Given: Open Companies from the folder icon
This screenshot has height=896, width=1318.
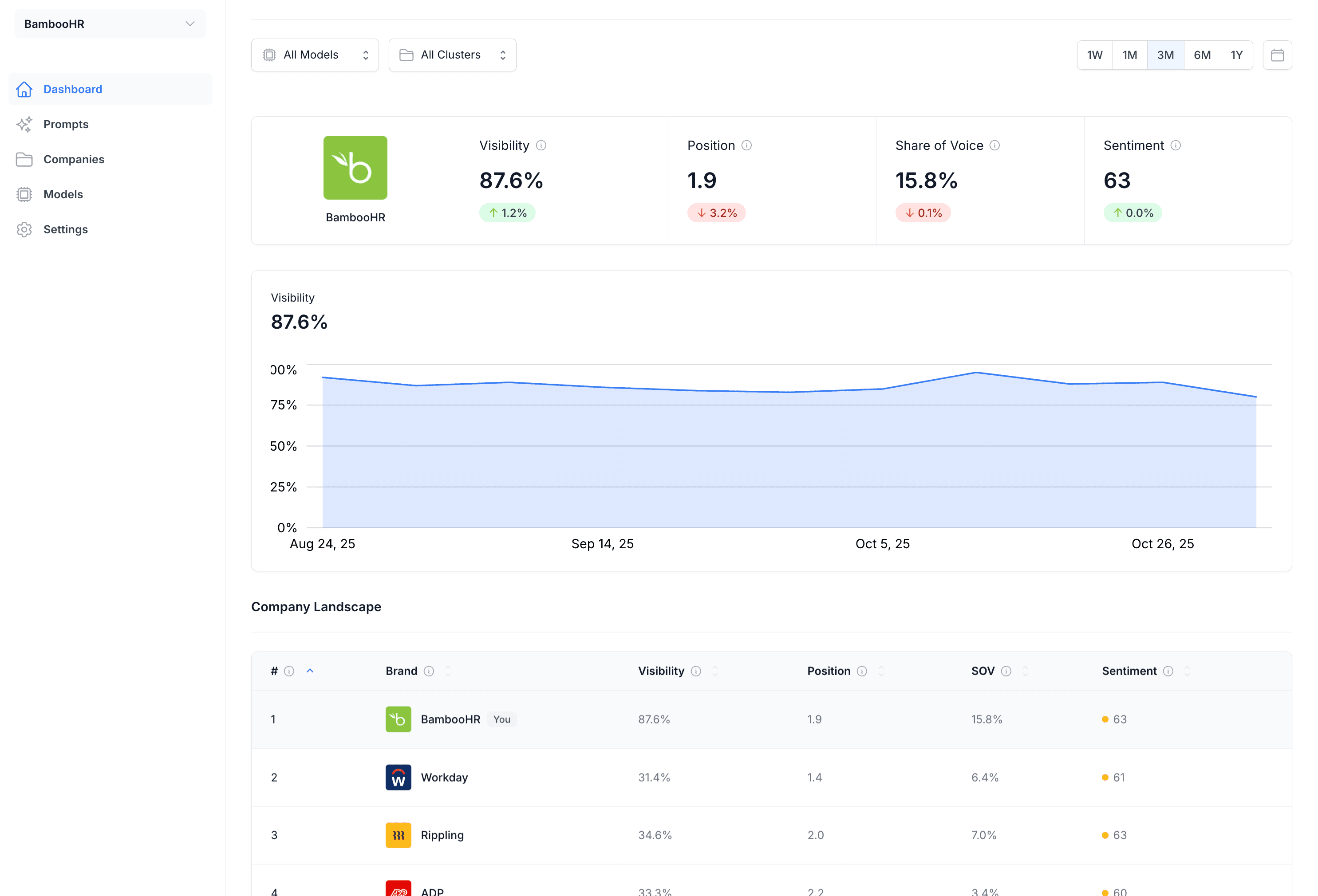Looking at the screenshot, I should (24, 159).
